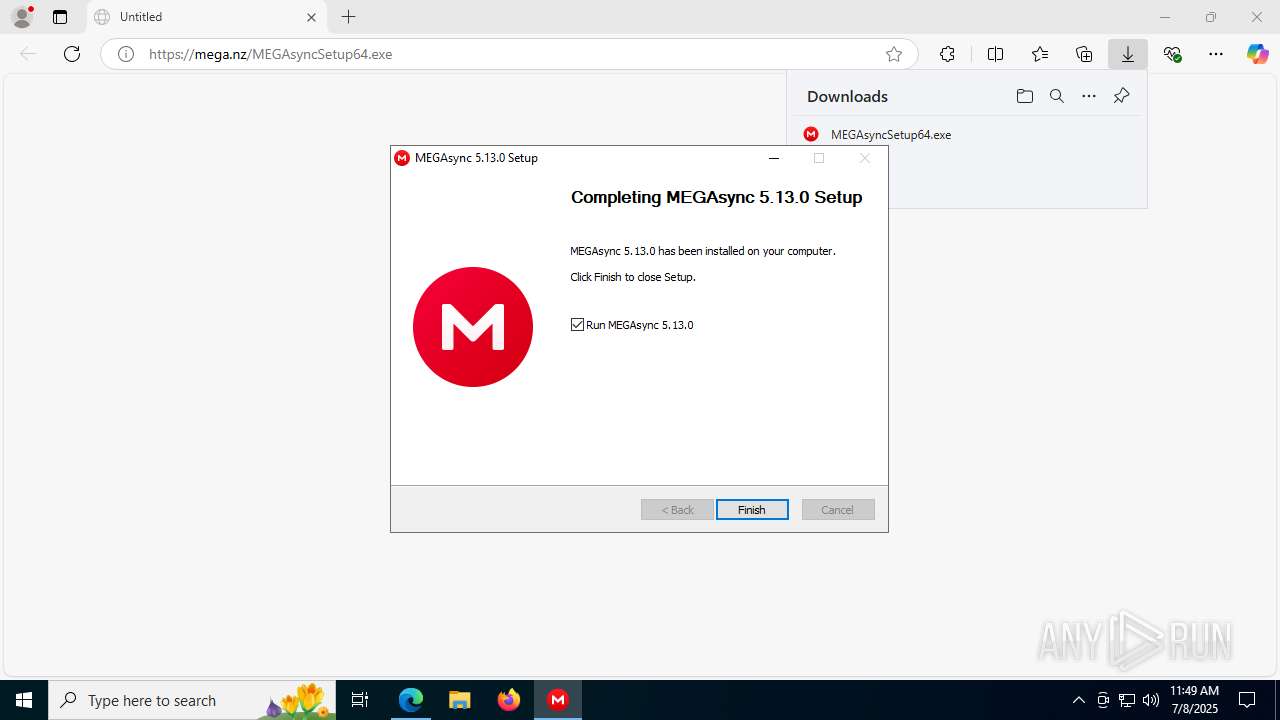View site information icon in address bar
1280x720 pixels.
[126, 54]
